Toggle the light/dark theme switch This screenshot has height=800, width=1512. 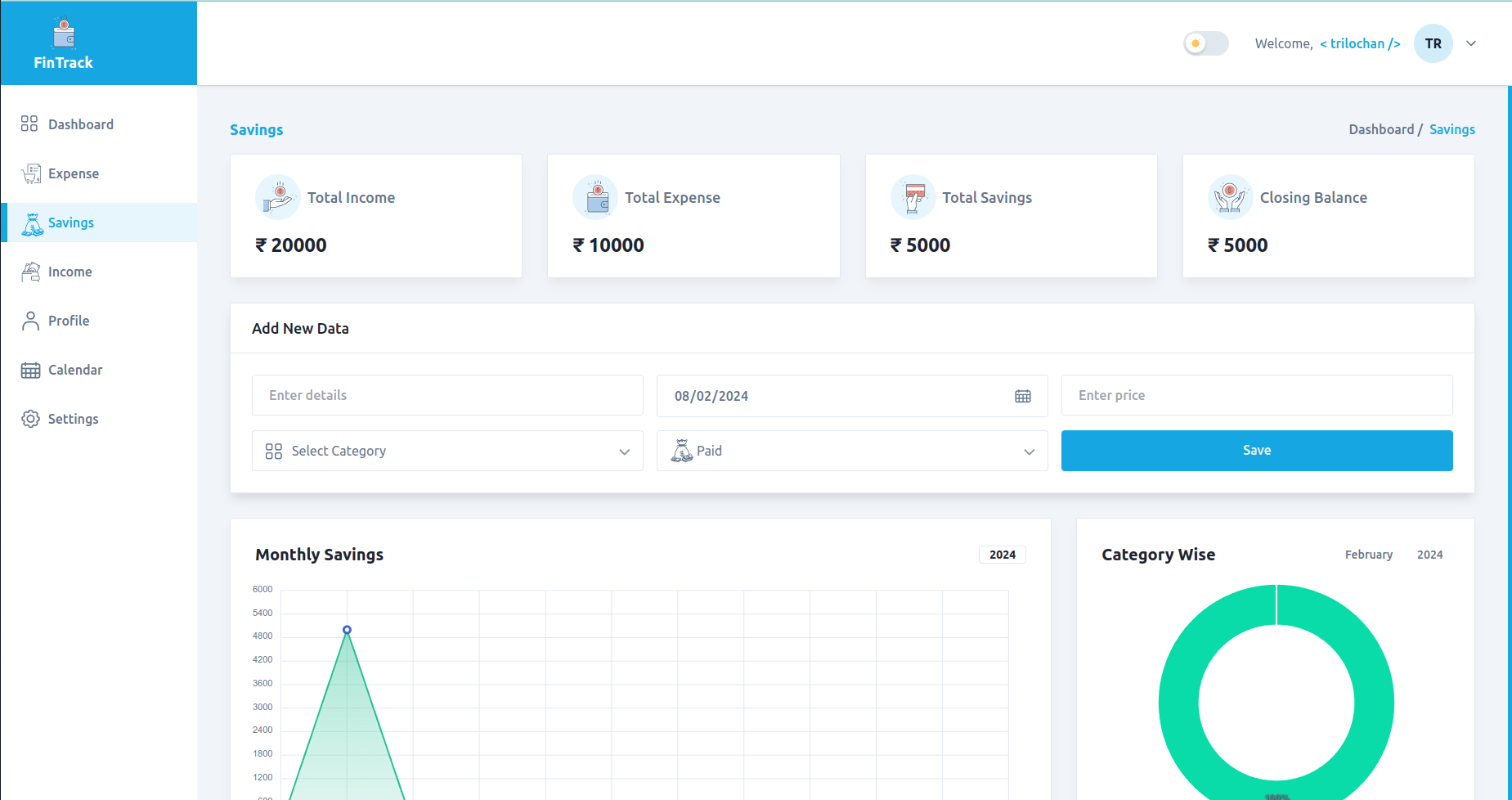[x=1205, y=43]
